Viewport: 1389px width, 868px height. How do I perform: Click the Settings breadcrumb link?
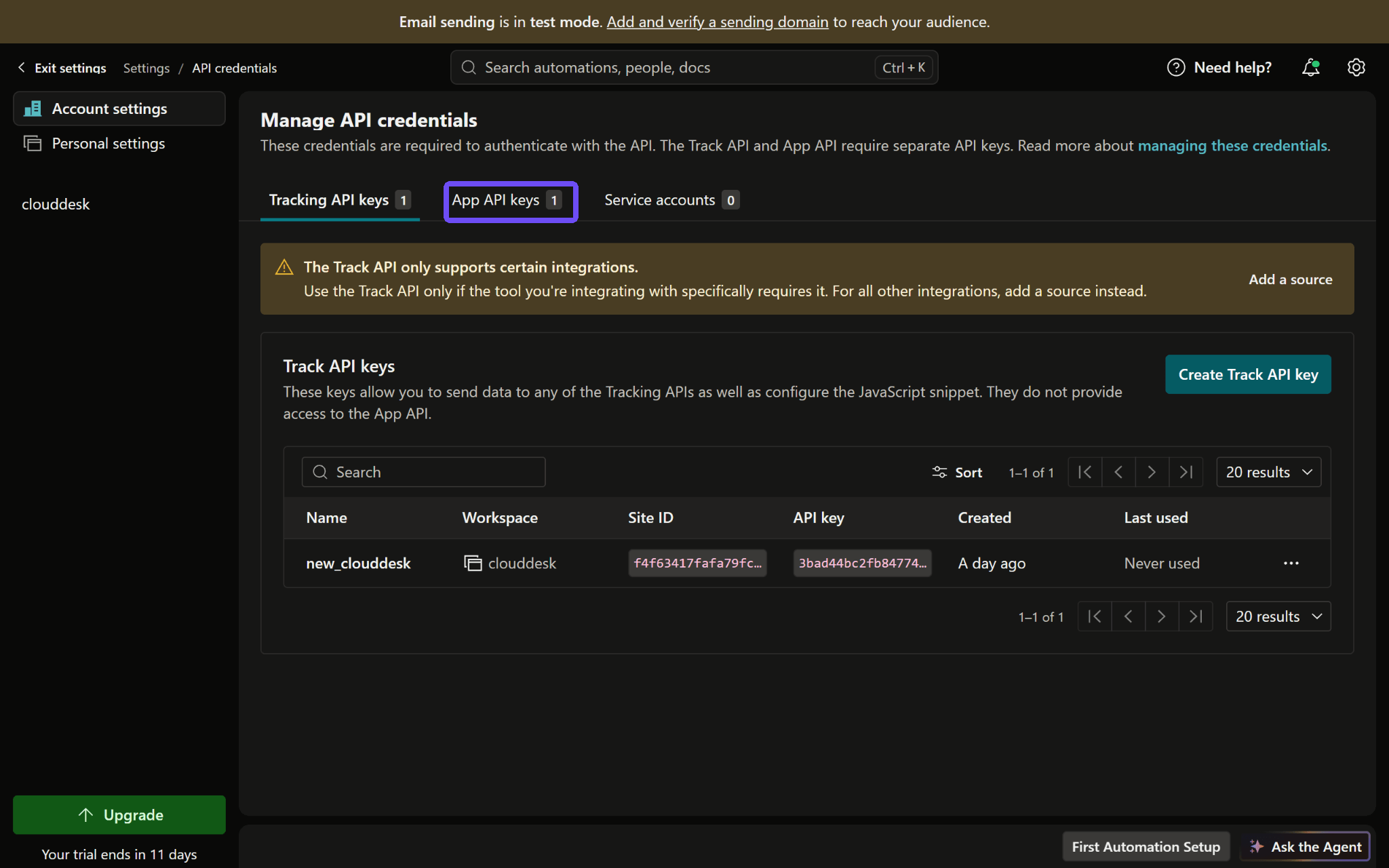(146, 68)
